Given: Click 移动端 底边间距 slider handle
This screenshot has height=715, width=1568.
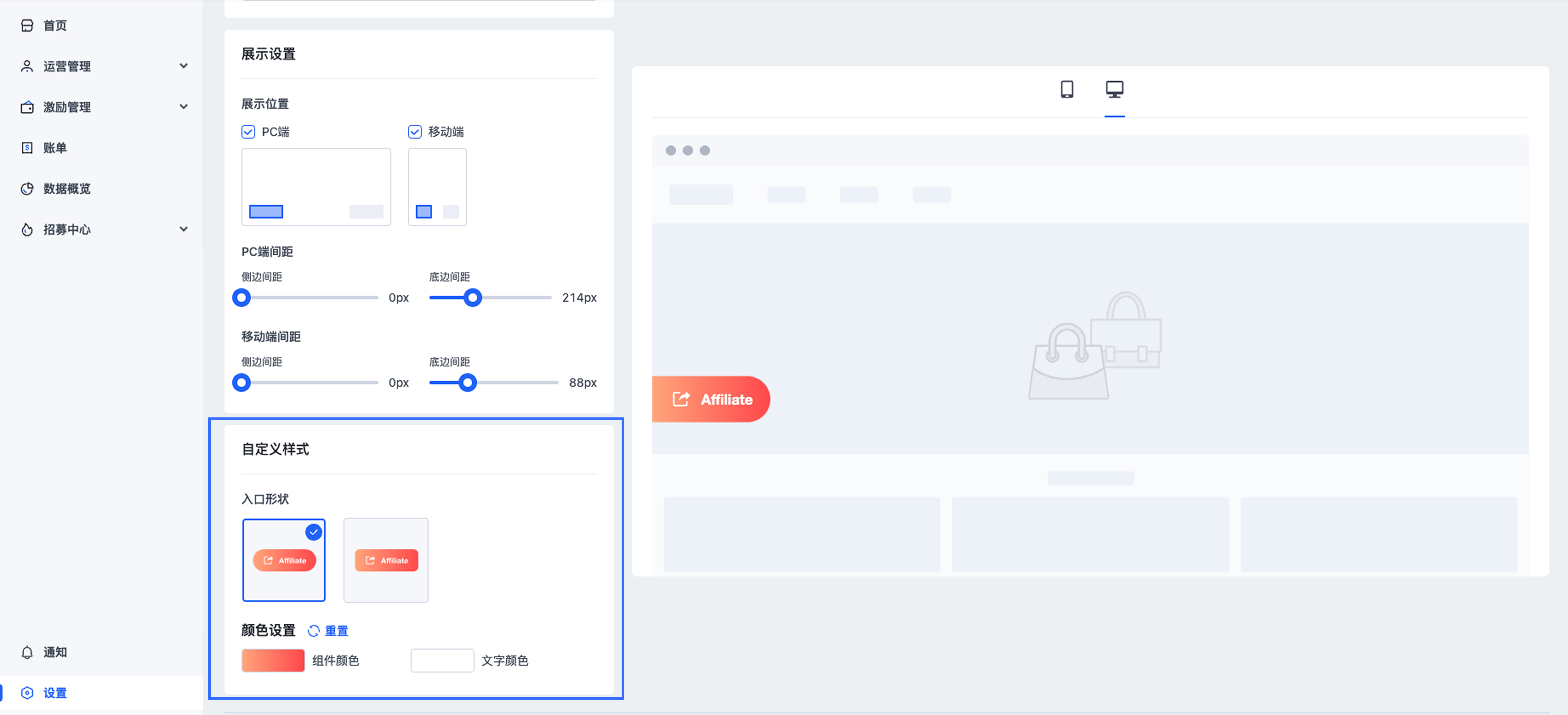Looking at the screenshot, I should pyautogui.click(x=467, y=383).
